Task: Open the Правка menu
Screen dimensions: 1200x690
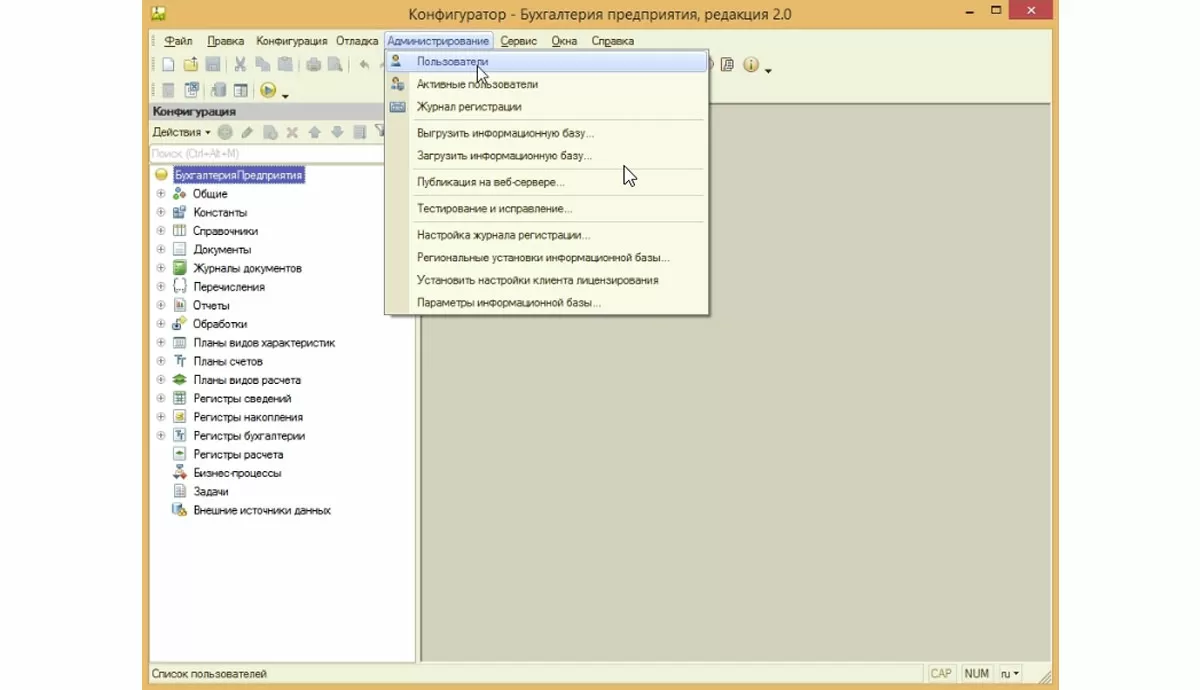Action: click(x=226, y=41)
